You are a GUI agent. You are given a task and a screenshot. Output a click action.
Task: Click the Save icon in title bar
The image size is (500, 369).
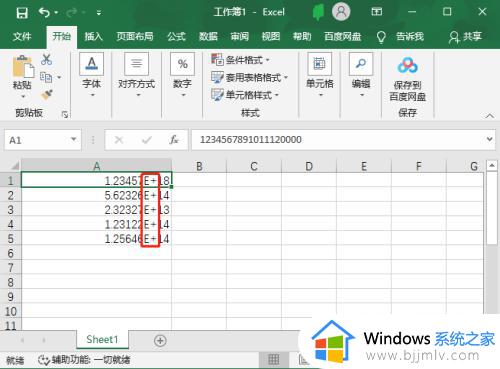tap(22, 13)
